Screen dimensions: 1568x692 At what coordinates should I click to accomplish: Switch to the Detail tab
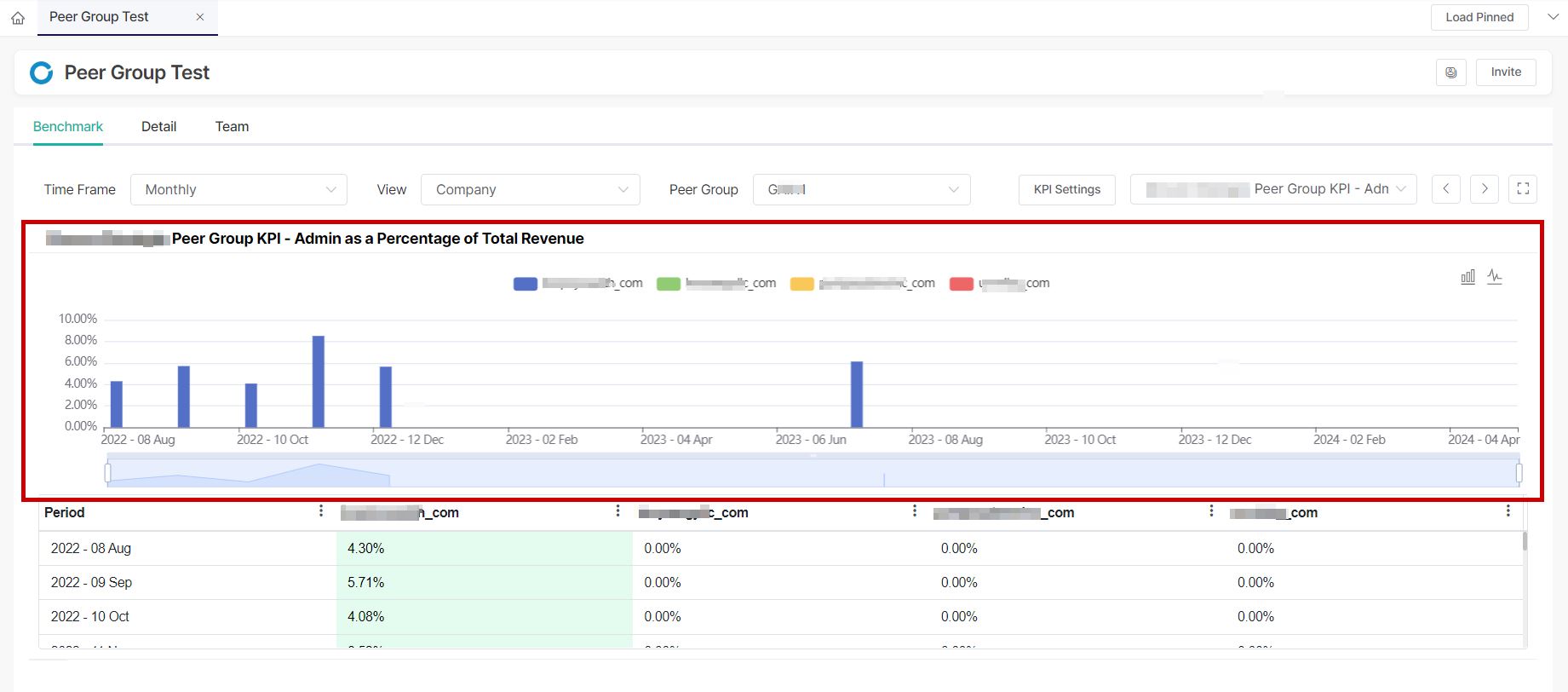[x=158, y=126]
